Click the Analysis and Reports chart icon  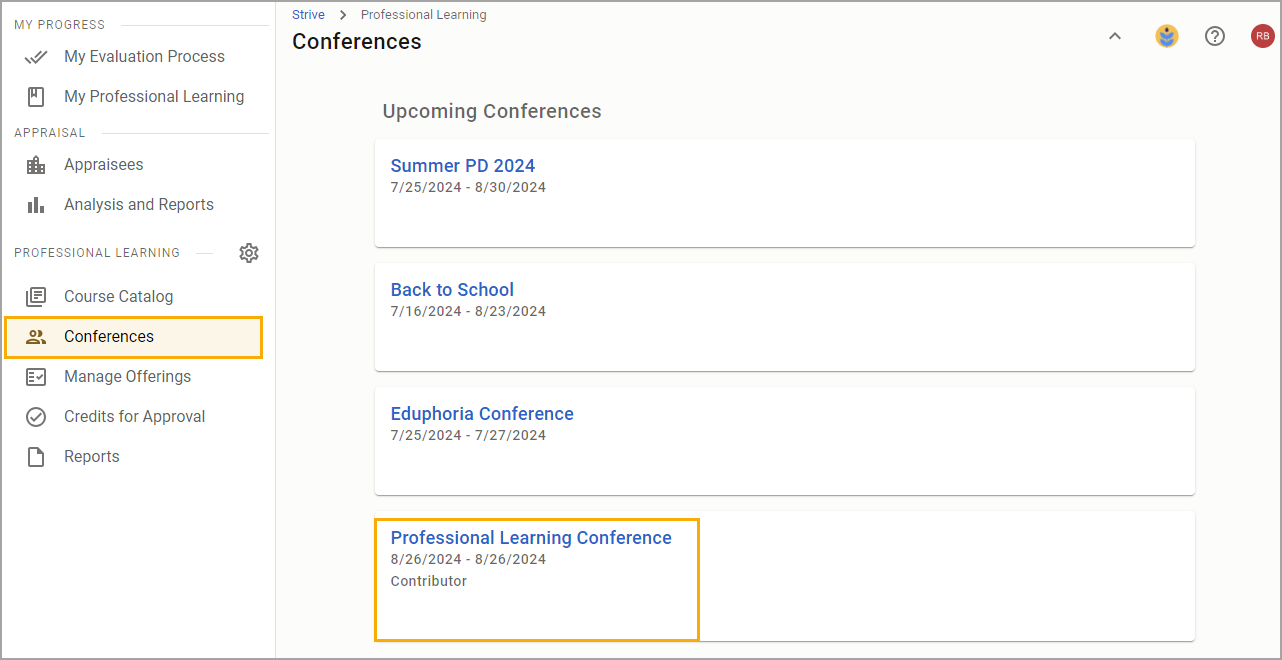(36, 205)
